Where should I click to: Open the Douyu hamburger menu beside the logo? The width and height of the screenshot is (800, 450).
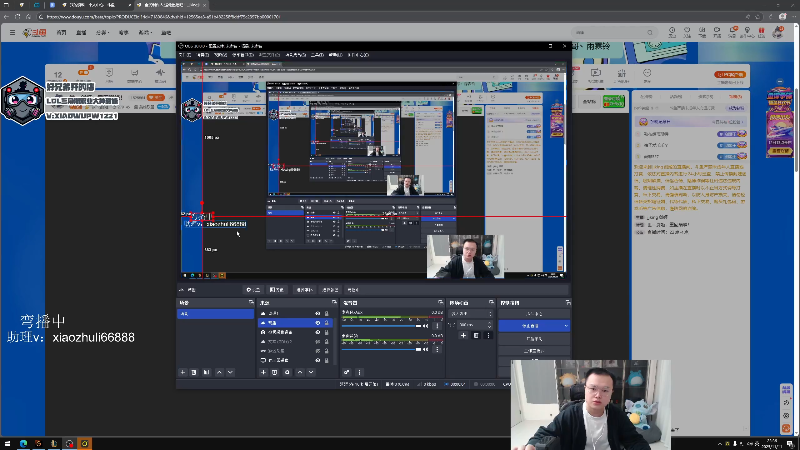pos(12,33)
